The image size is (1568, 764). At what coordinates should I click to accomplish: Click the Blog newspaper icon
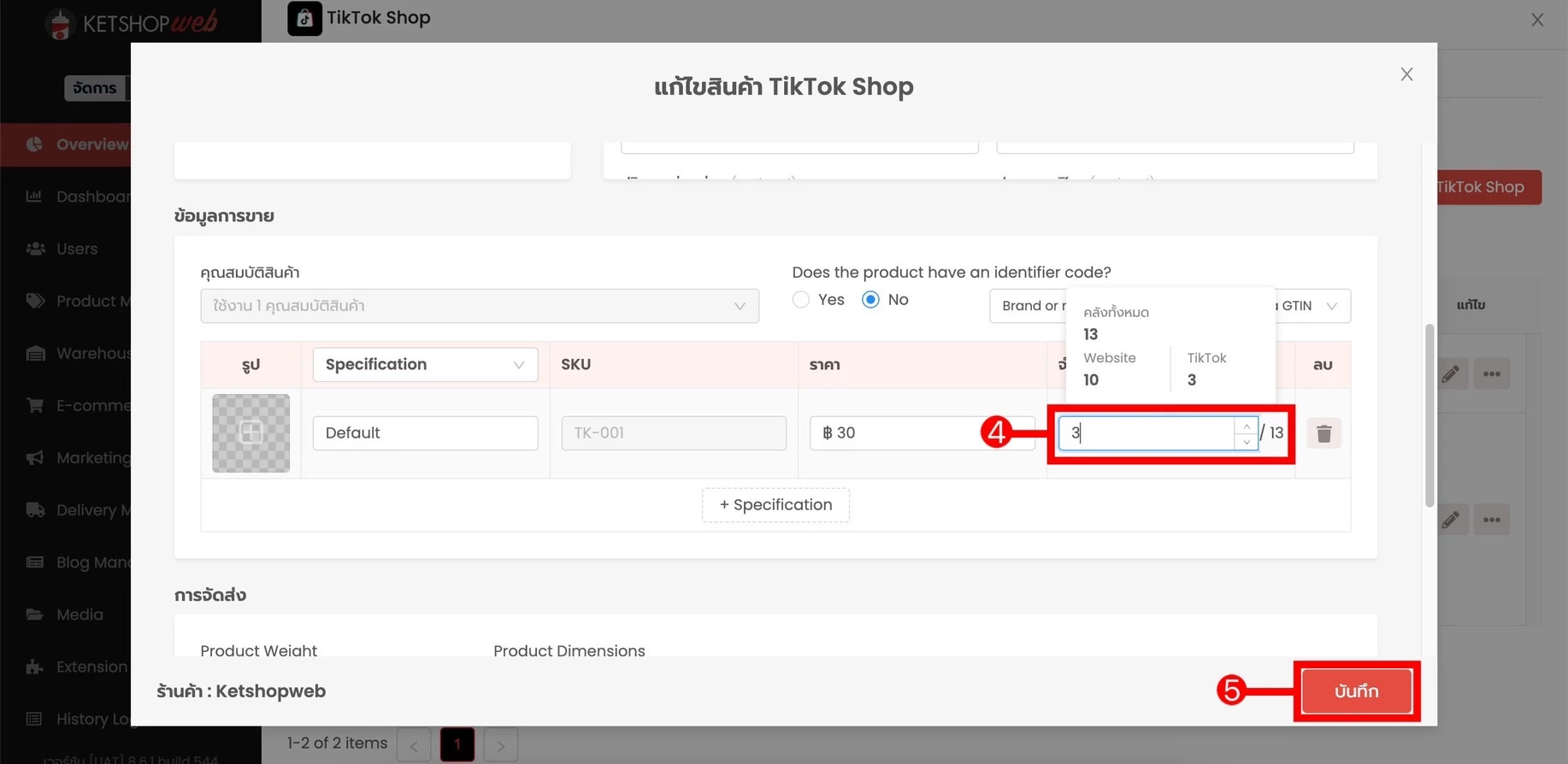[x=35, y=562]
